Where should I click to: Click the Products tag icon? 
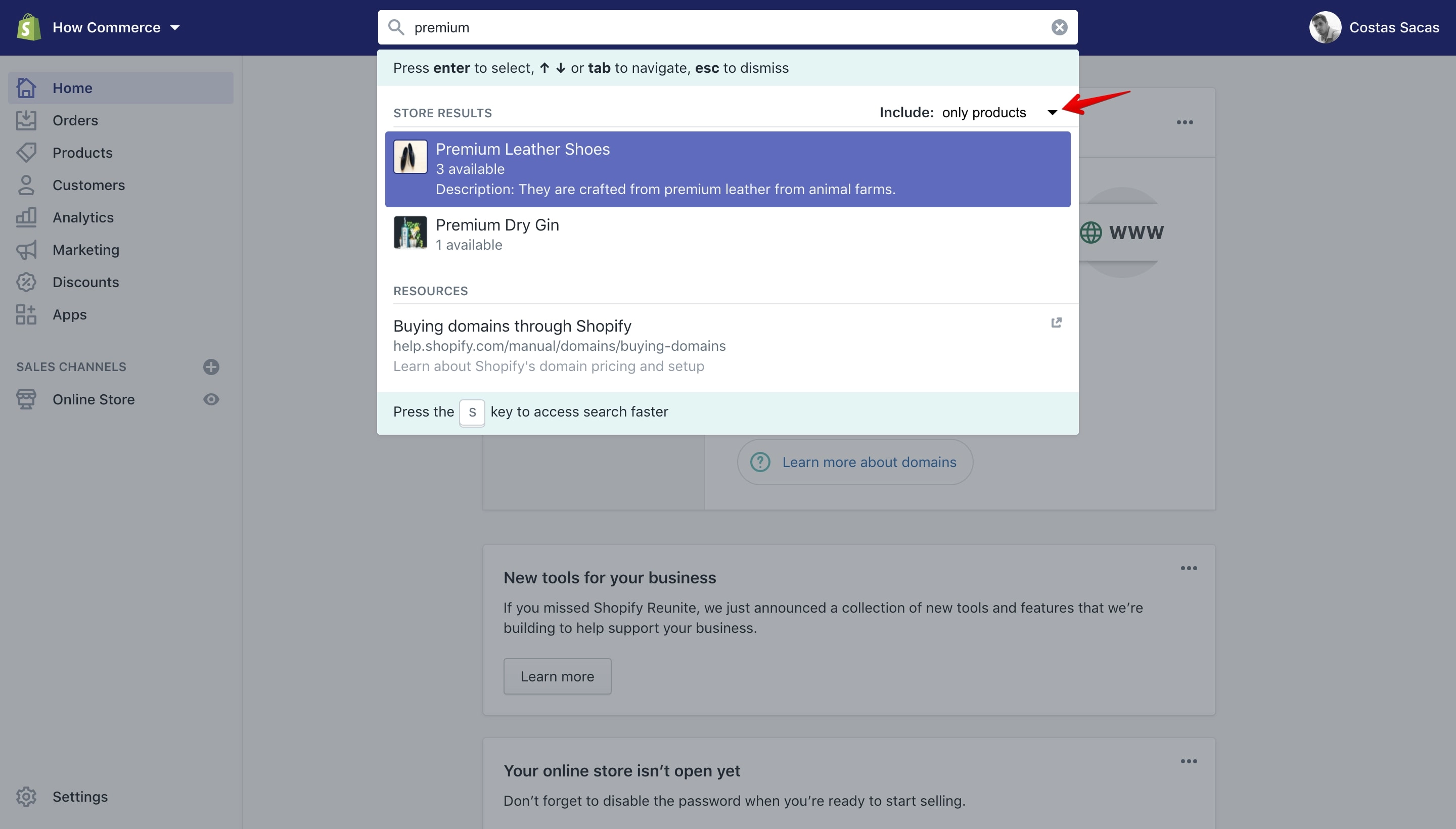pos(26,153)
